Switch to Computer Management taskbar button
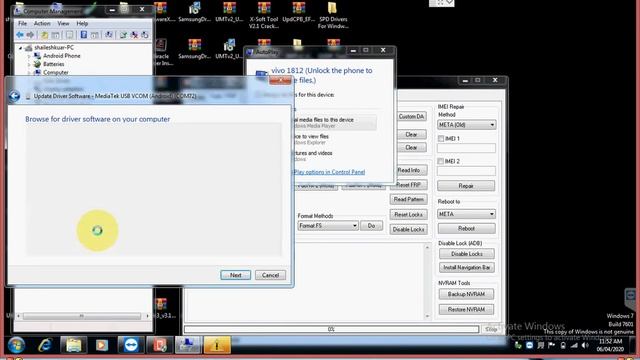Viewport: 640px width, 360px height. 188,345
